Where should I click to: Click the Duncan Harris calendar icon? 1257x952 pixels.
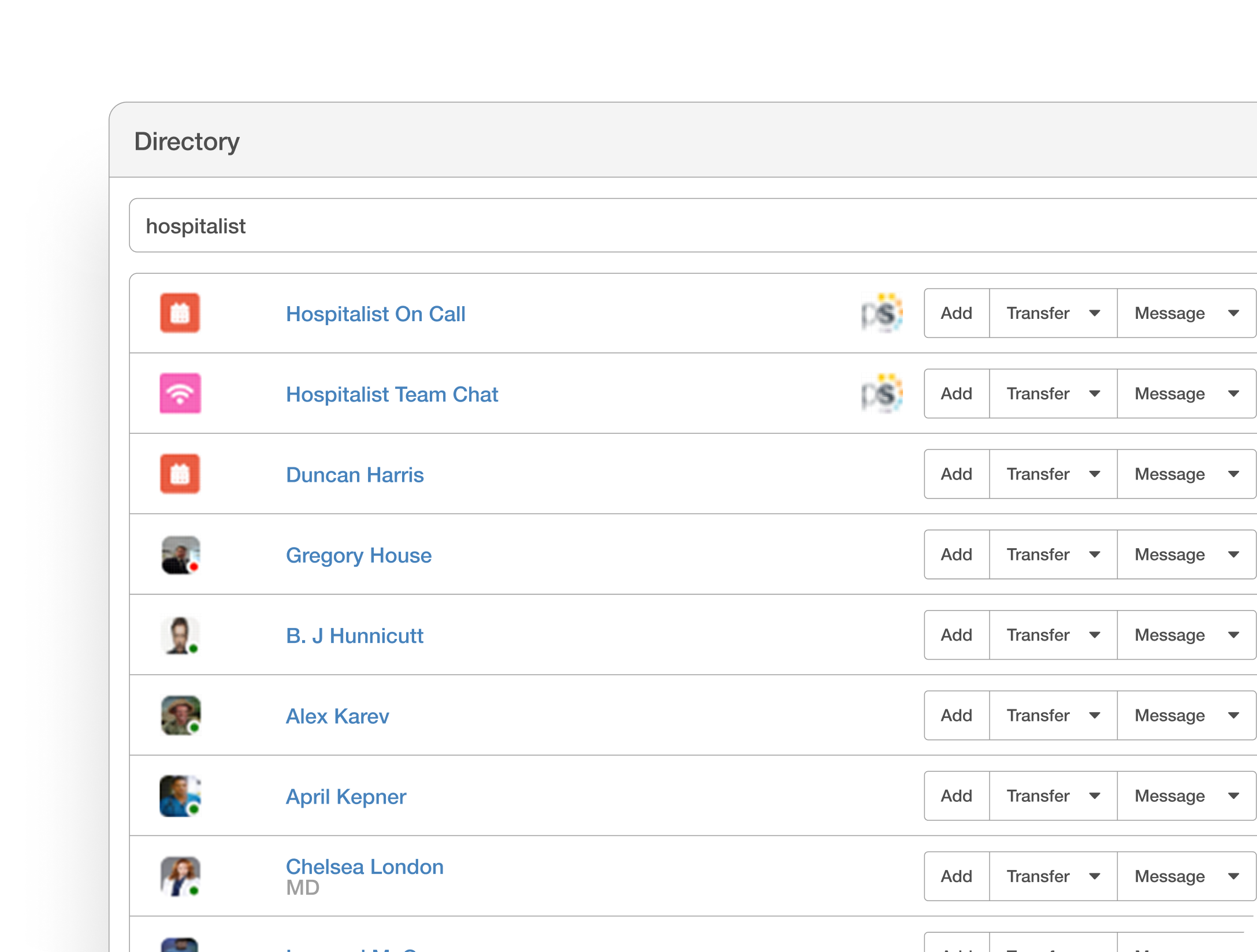pyautogui.click(x=180, y=474)
